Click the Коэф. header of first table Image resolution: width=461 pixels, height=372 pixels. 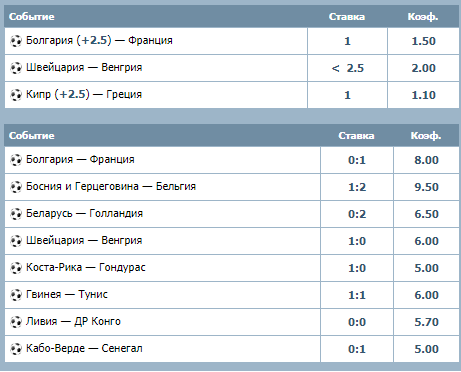[x=423, y=17]
